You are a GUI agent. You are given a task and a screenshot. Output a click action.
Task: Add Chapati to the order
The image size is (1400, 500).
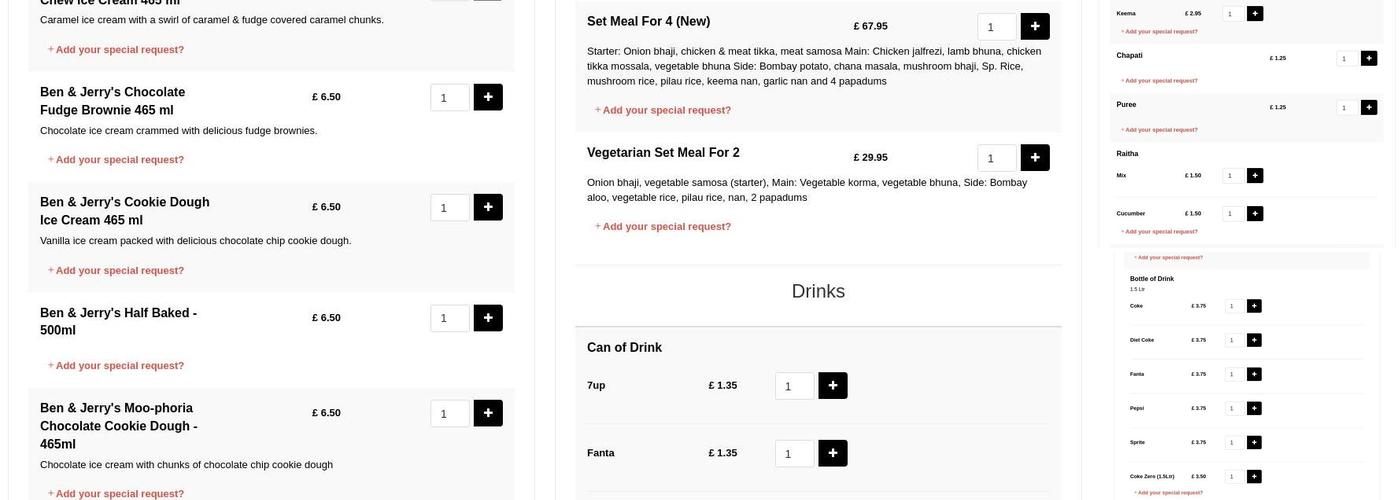coord(1369,58)
